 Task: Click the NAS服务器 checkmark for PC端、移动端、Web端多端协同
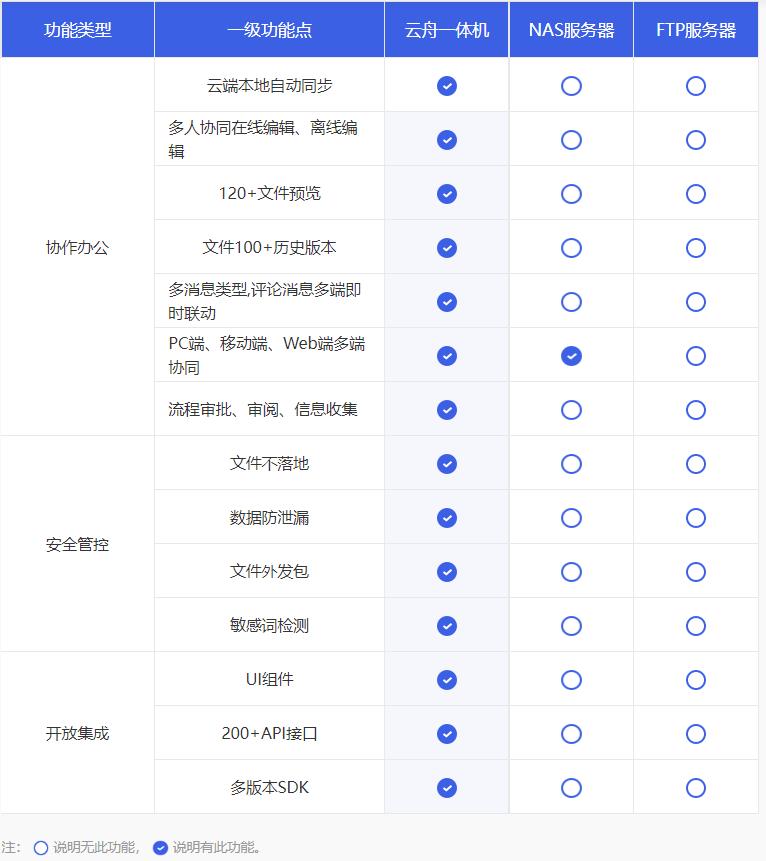click(x=571, y=356)
